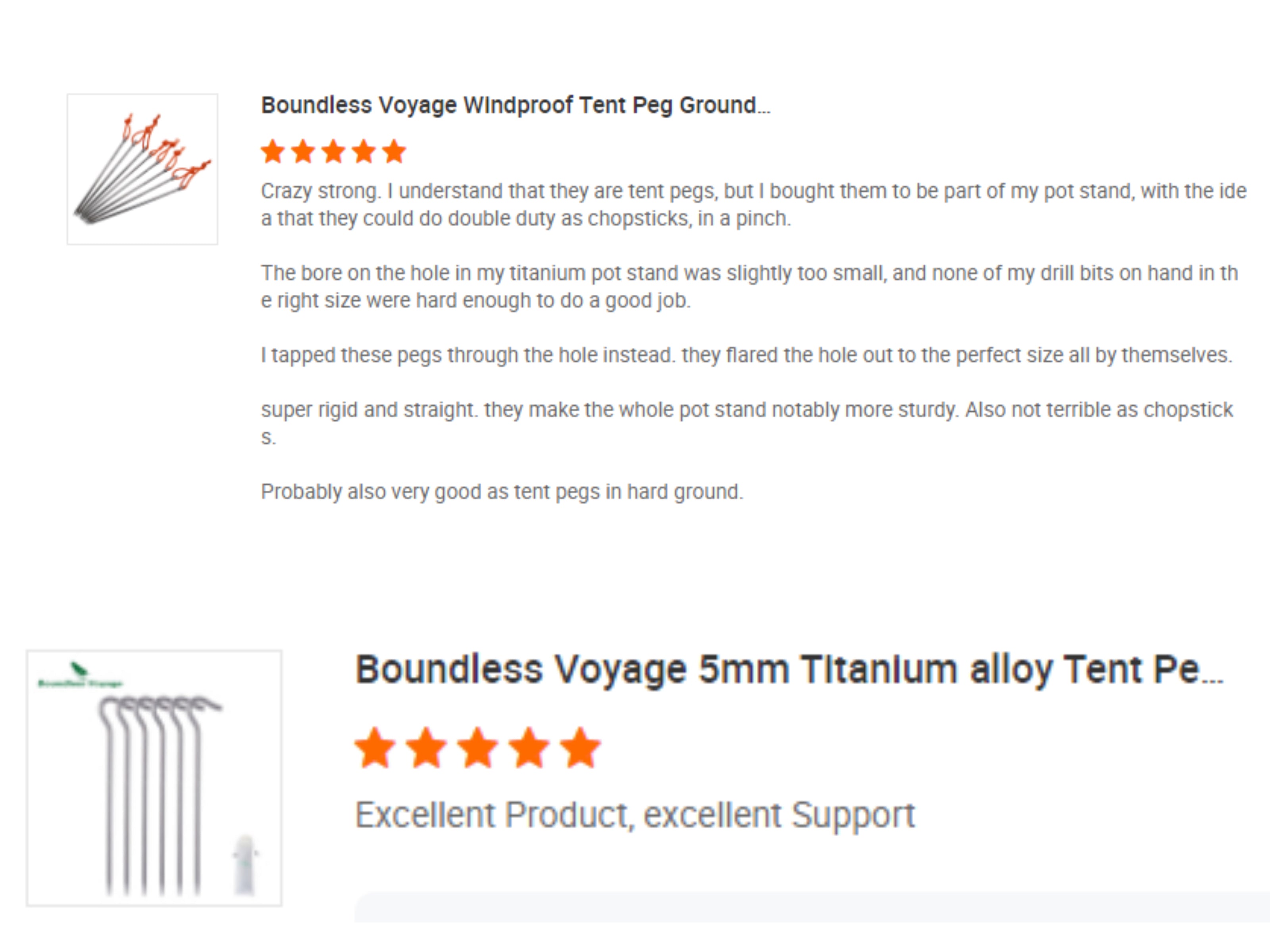Click the "I tapped these pegs" review sentence
1270x952 pixels.
click(x=746, y=355)
